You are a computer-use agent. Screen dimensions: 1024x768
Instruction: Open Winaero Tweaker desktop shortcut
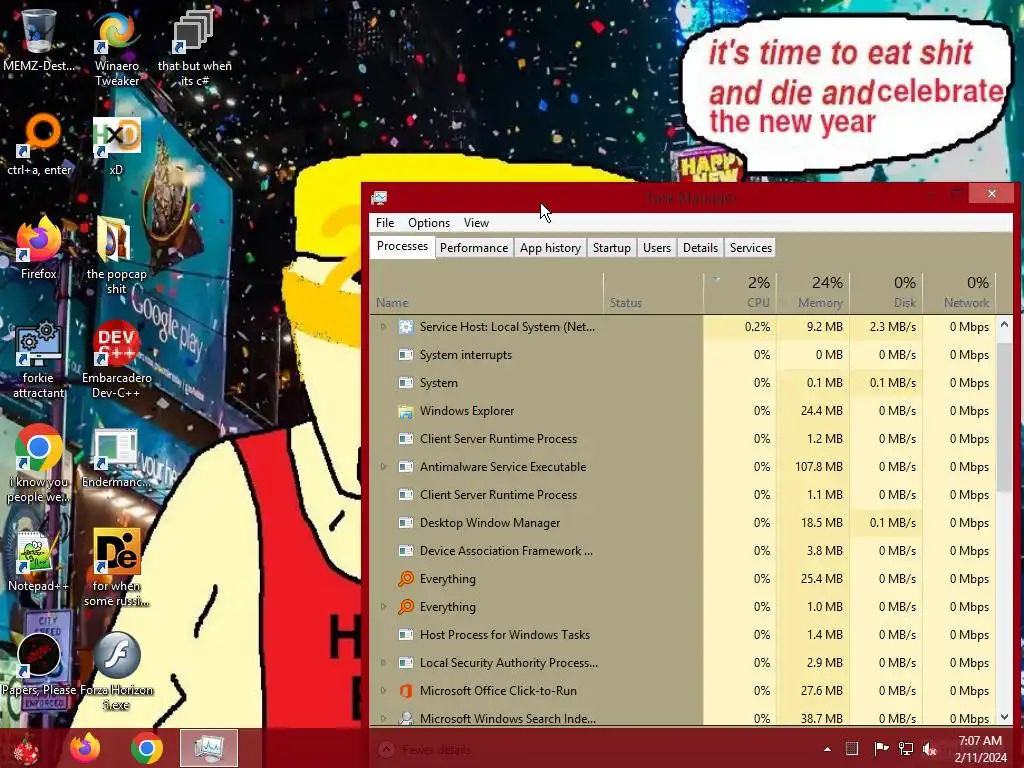coord(116,48)
